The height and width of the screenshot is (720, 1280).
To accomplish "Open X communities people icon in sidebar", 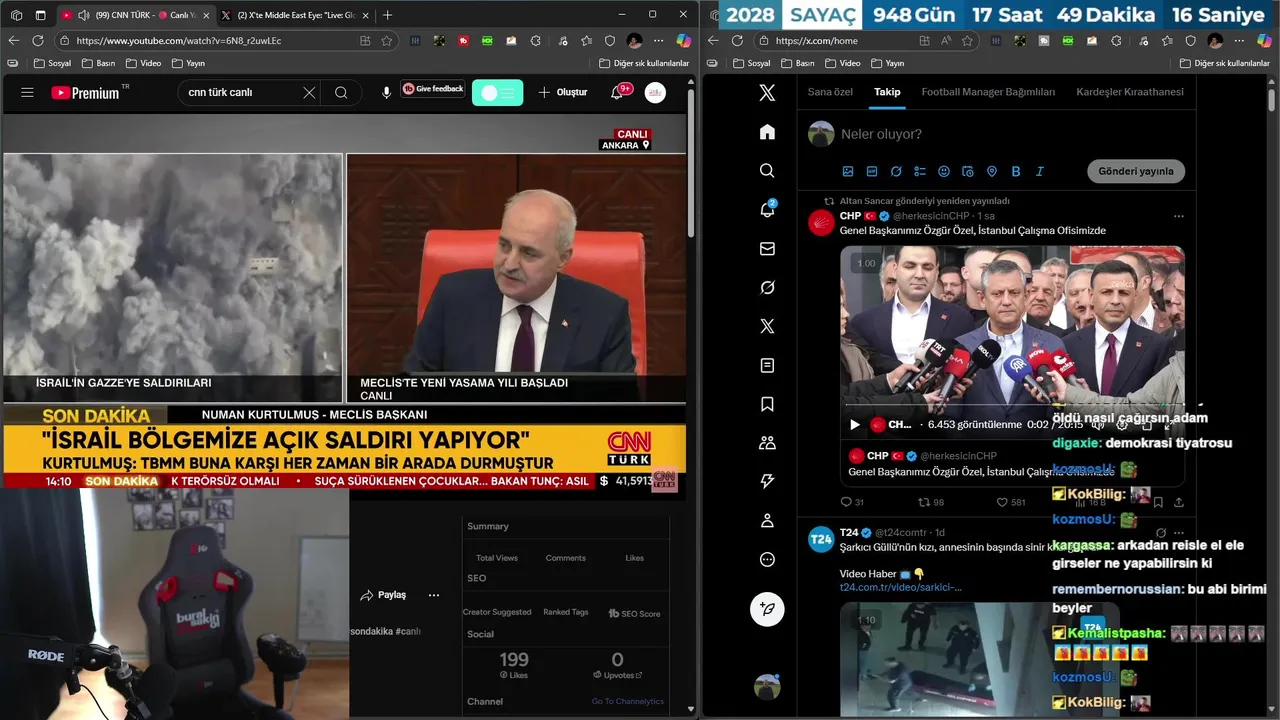I will tap(767, 443).
